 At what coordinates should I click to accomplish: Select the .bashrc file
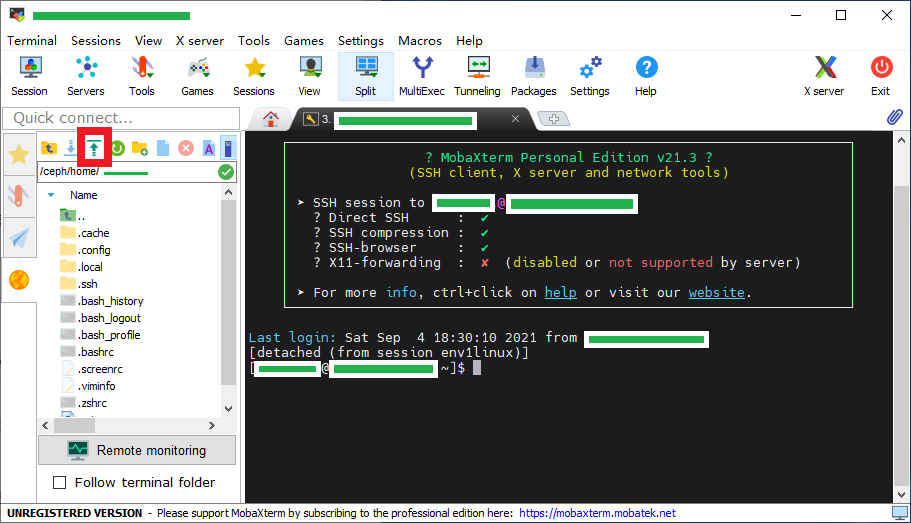pos(87,352)
